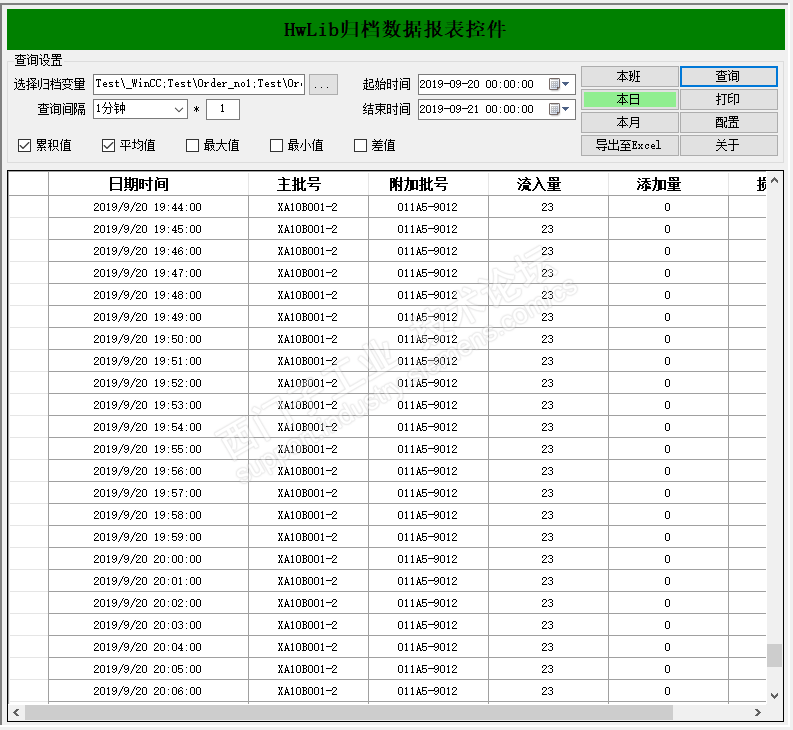Click 附加批号 cell in 20:04:00 row
The image size is (793, 730).
click(x=428, y=647)
